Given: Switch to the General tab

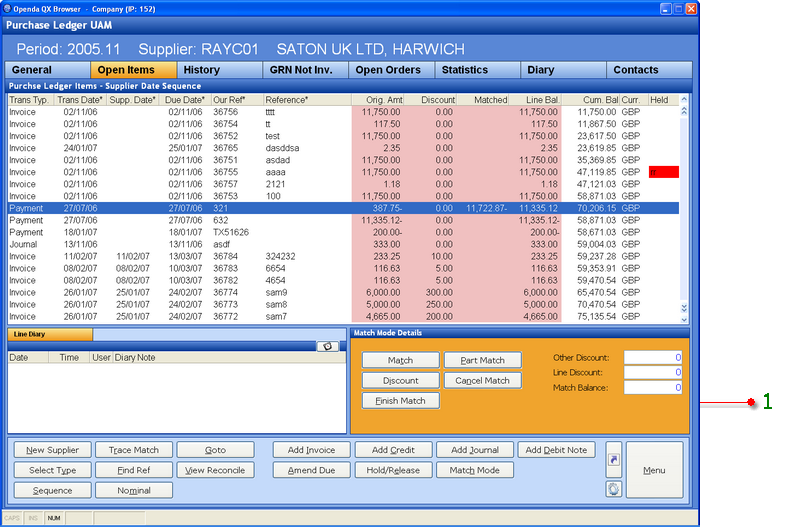Looking at the screenshot, I should 48,70.
